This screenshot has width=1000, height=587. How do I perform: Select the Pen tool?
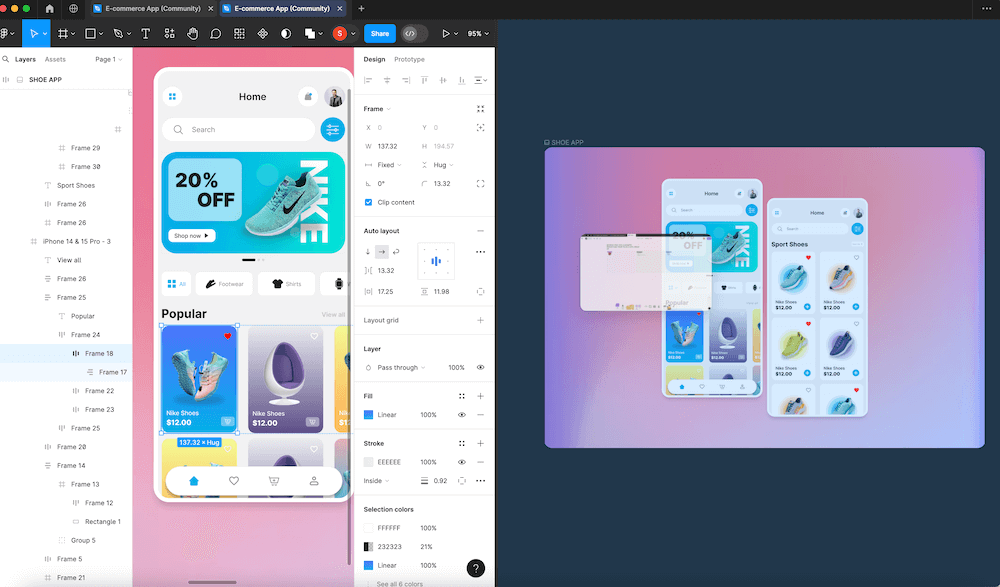click(x=119, y=33)
